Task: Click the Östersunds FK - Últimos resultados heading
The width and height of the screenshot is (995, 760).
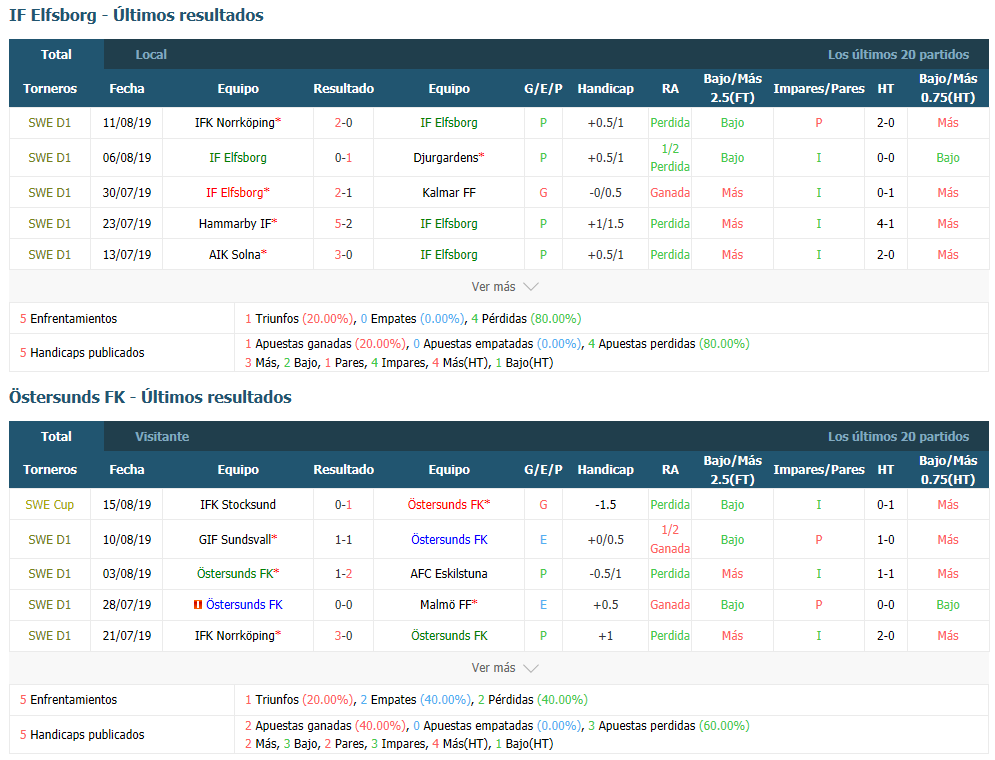Action: point(150,397)
